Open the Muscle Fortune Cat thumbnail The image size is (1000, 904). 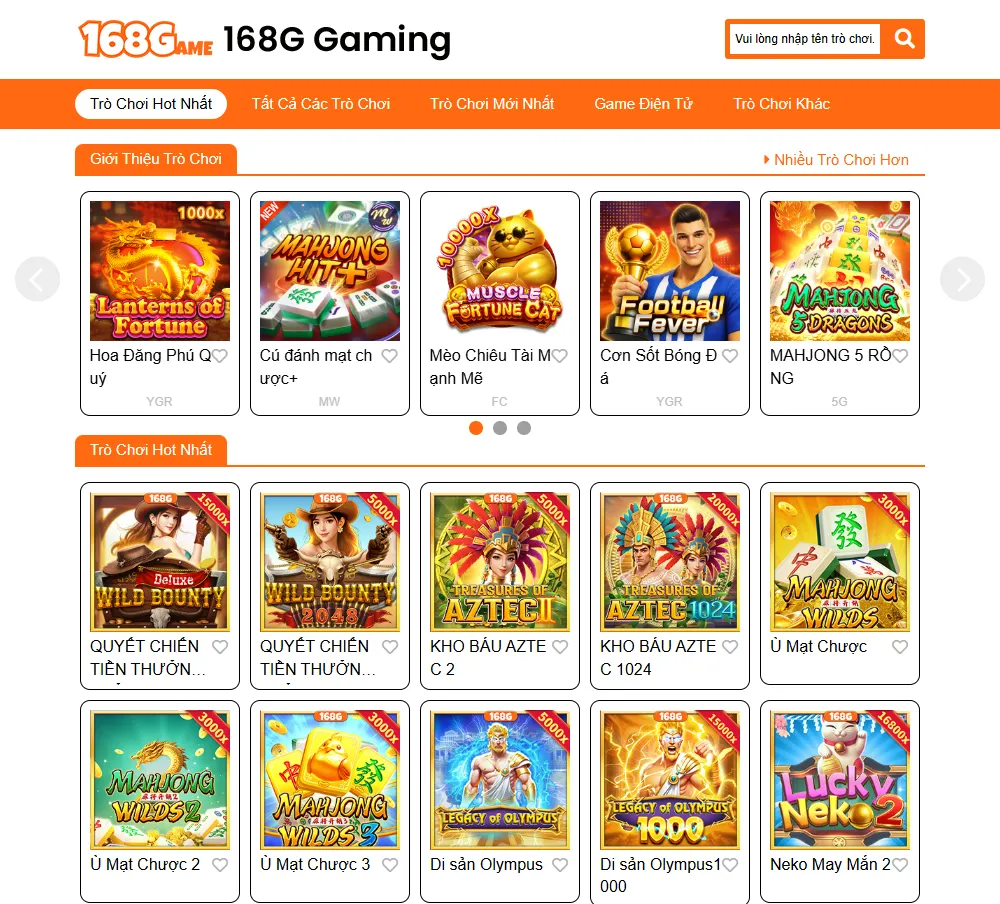[500, 270]
